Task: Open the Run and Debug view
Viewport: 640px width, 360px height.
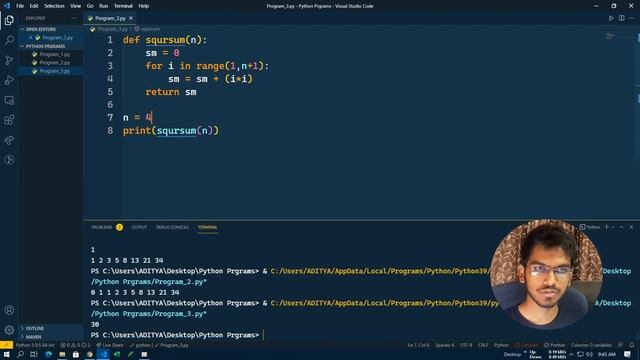Action: pos(9,80)
